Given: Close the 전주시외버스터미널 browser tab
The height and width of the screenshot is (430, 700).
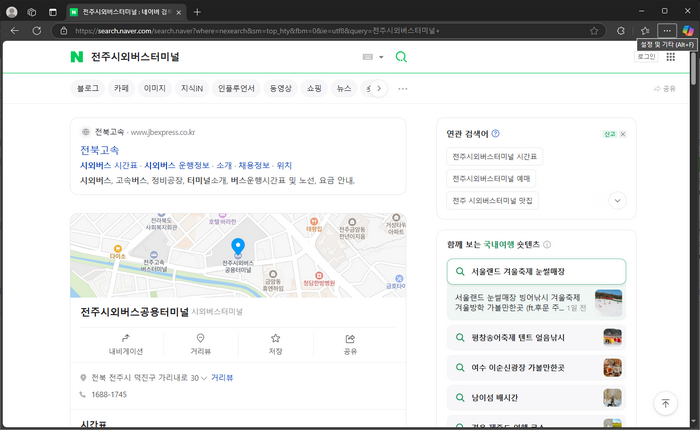Looking at the screenshot, I should point(179,13).
